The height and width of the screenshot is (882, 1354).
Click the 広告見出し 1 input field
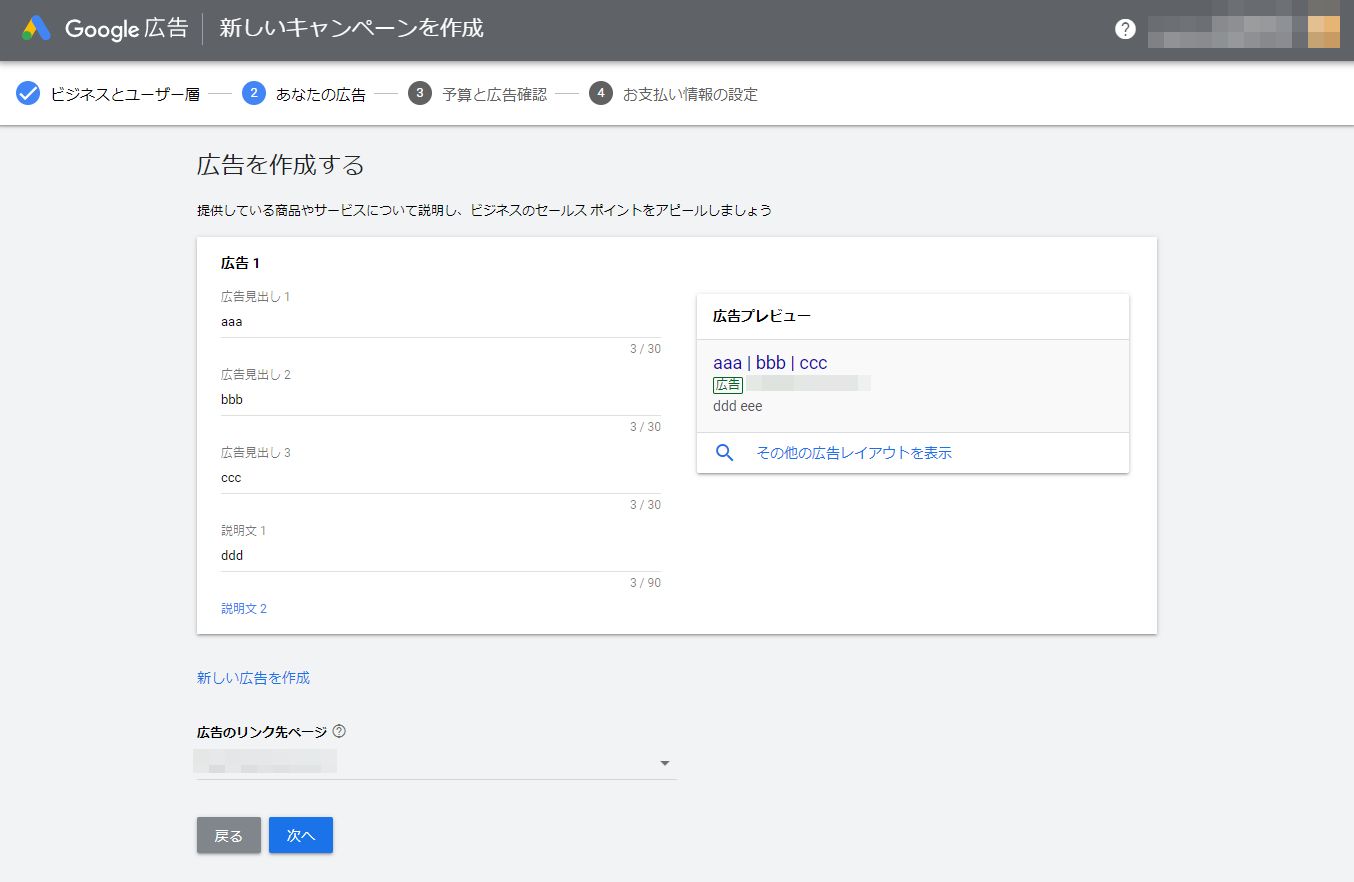pos(440,322)
